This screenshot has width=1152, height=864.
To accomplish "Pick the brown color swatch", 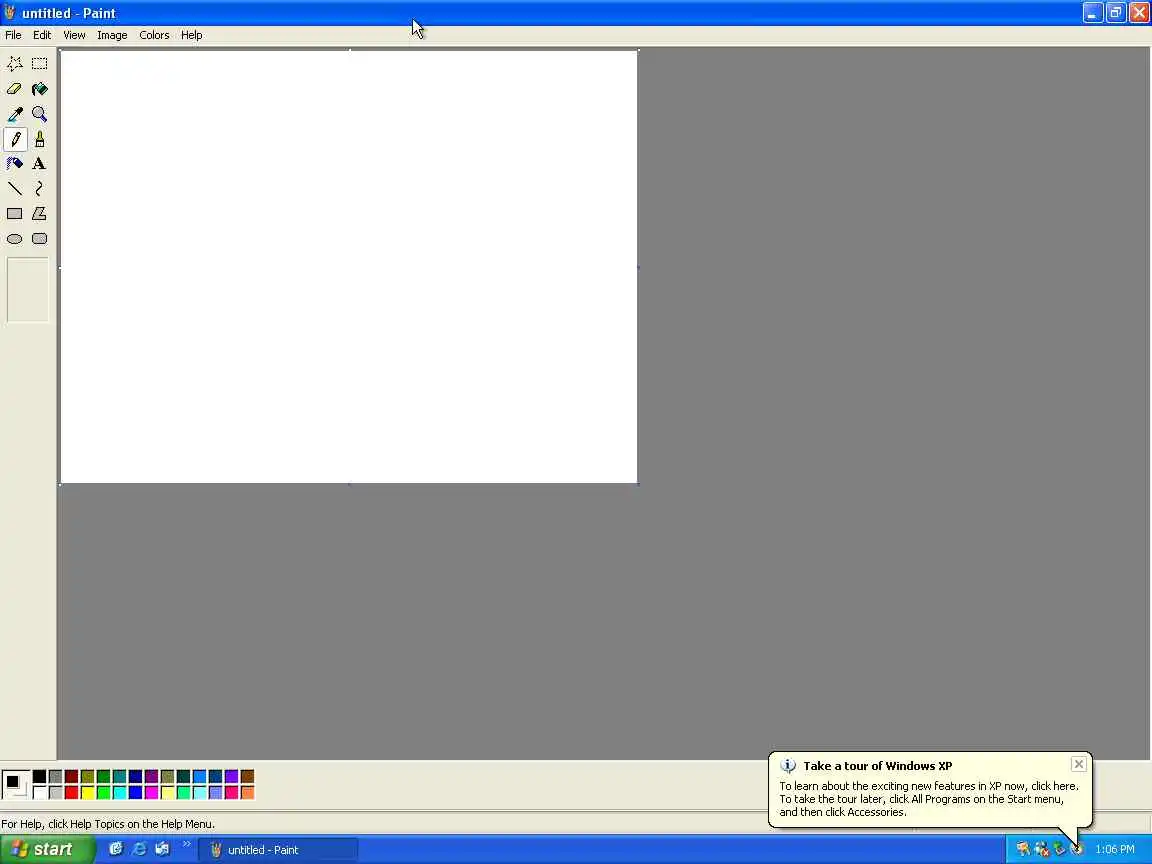I will (248, 777).
